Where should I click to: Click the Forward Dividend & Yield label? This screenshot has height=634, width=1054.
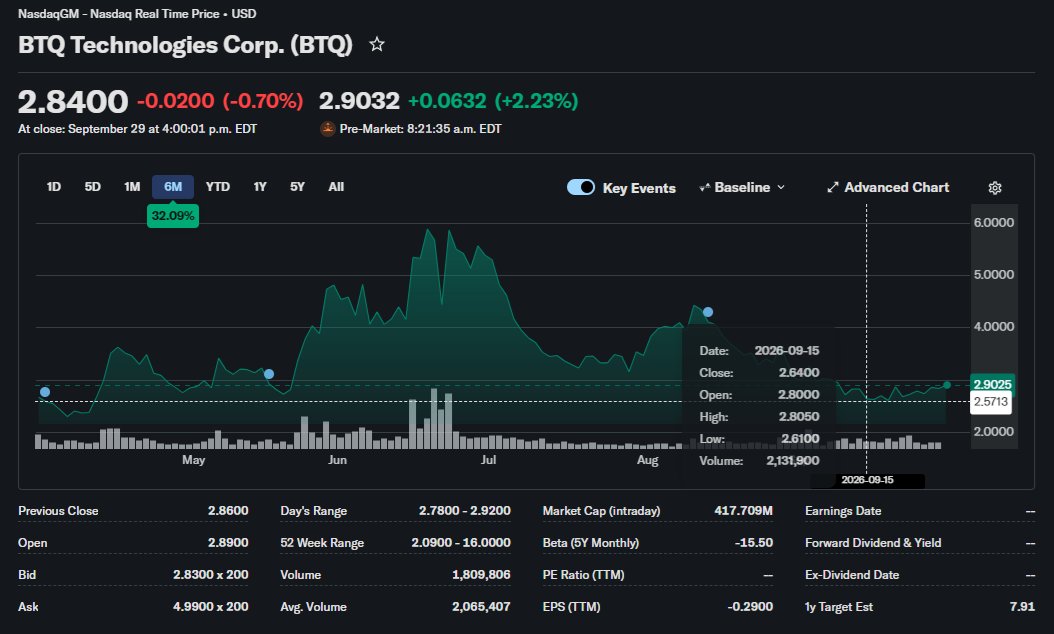(x=873, y=543)
